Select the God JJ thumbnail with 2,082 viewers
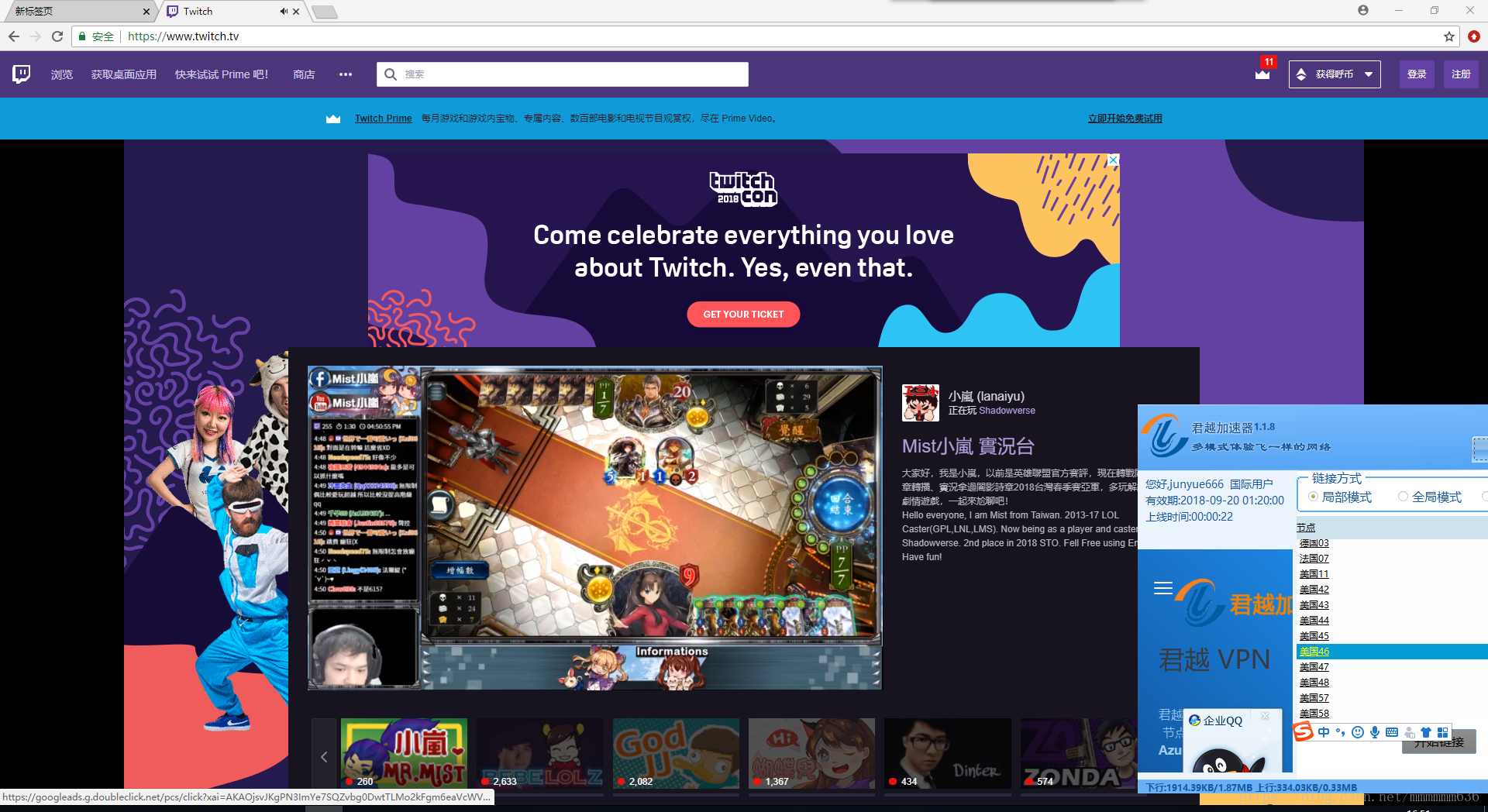Image resolution: width=1488 pixels, height=812 pixels. click(x=676, y=753)
